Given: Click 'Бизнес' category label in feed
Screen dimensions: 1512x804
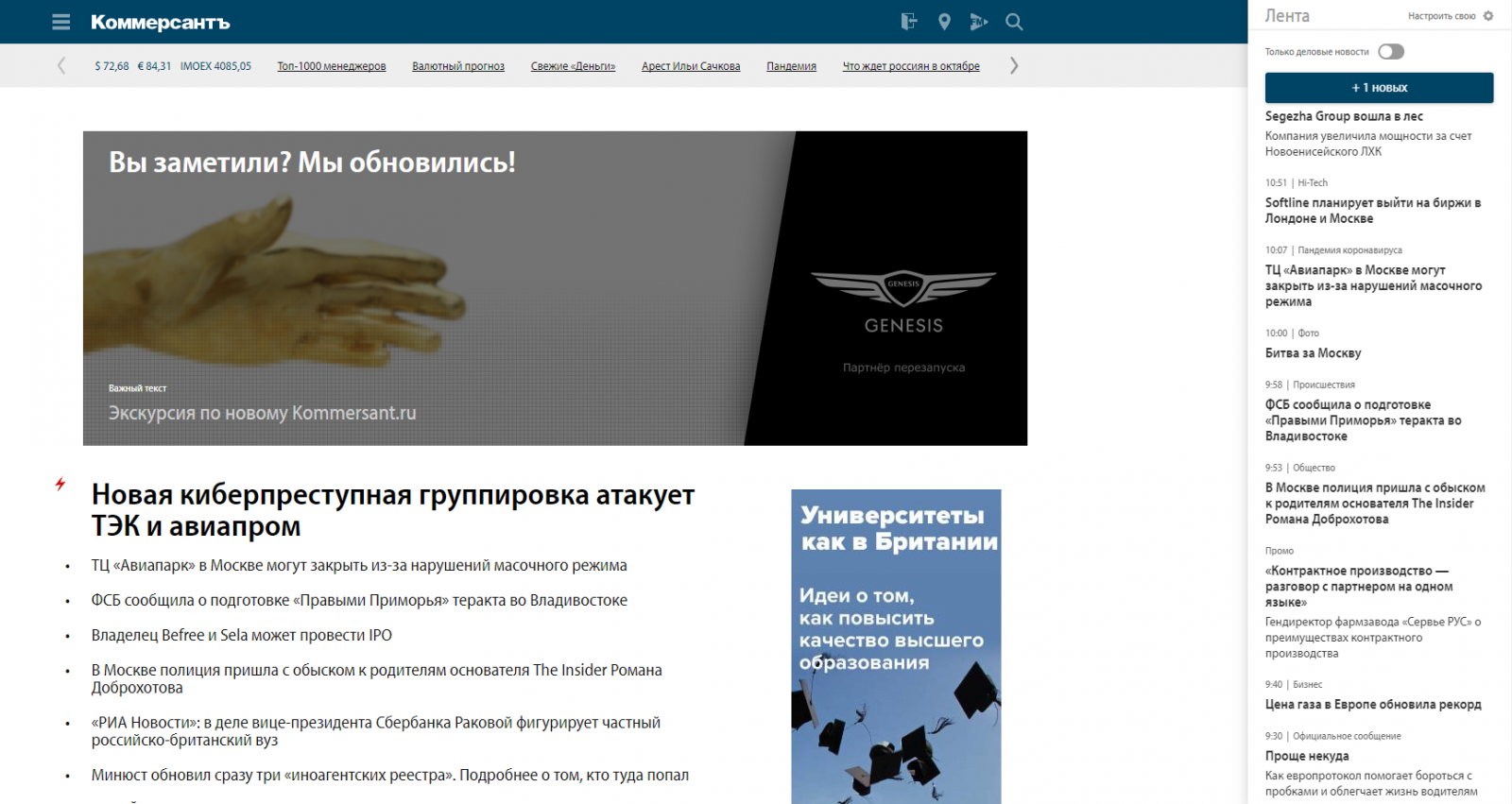Looking at the screenshot, I should click(1307, 684).
